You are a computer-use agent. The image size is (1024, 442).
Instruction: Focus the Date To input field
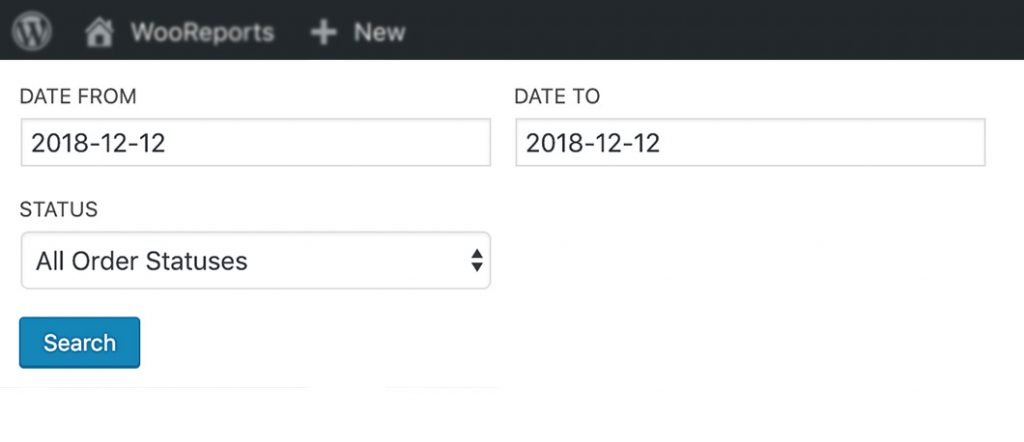(750, 143)
